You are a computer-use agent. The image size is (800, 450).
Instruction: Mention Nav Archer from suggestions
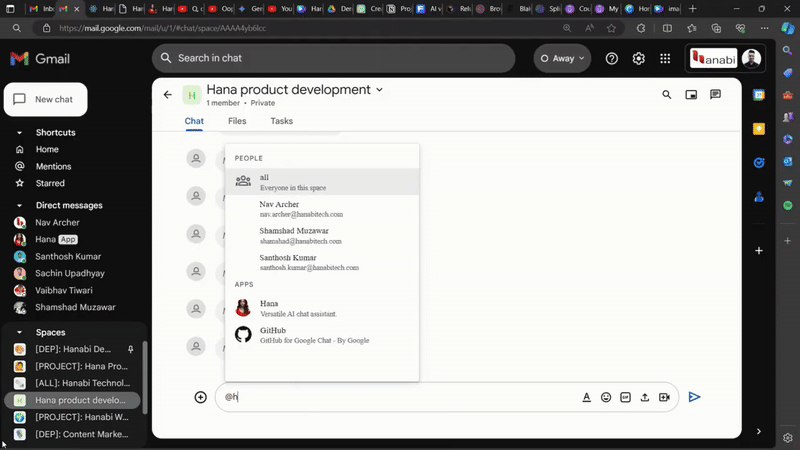[x=322, y=209]
